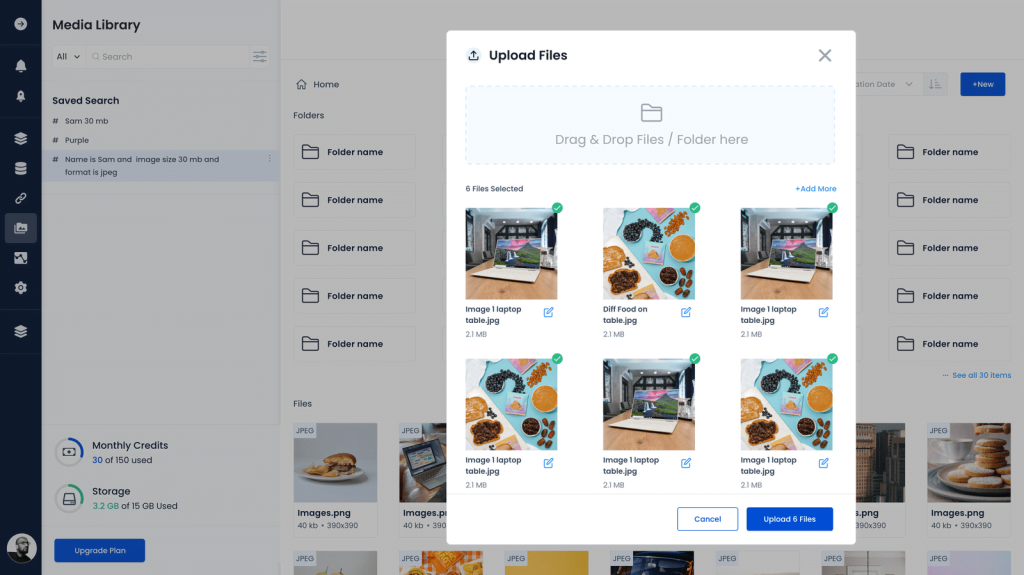Open the search filter sliders icon
The height and width of the screenshot is (575, 1024).
tap(260, 57)
